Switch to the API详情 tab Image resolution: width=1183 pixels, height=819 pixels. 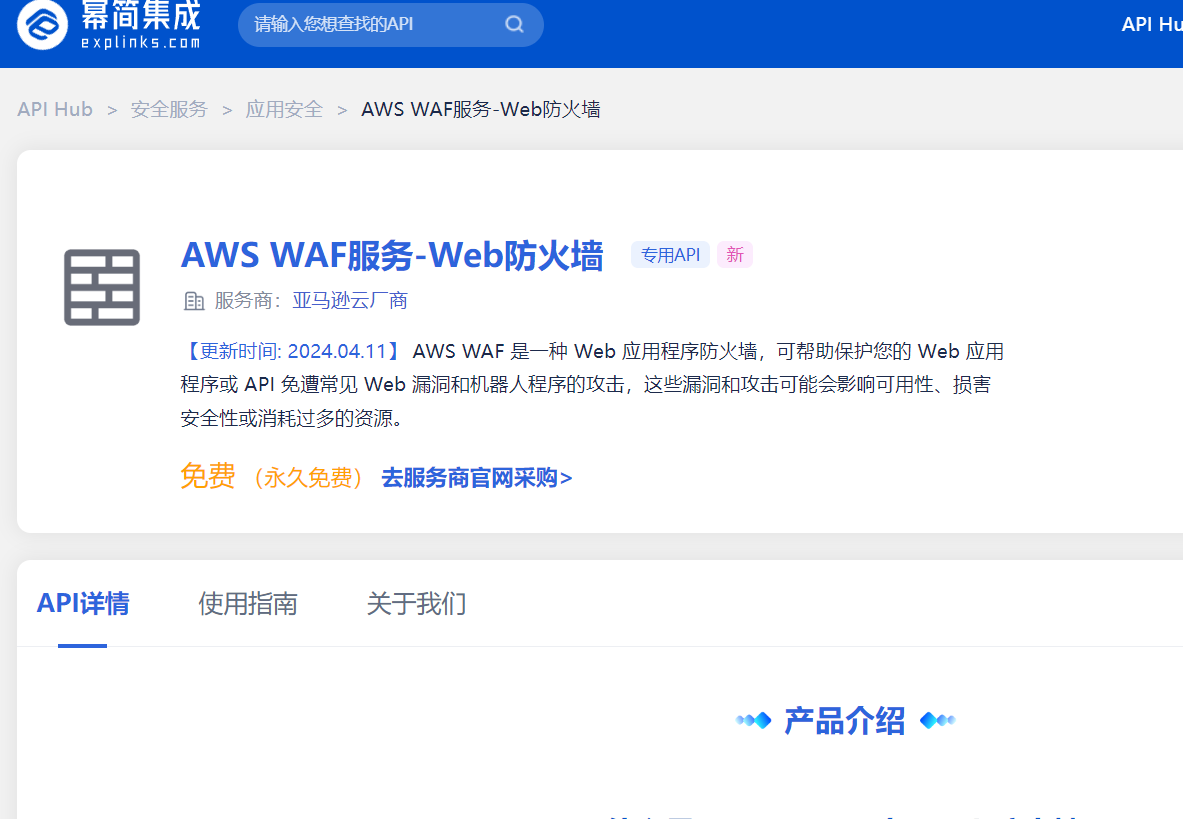[83, 603]
